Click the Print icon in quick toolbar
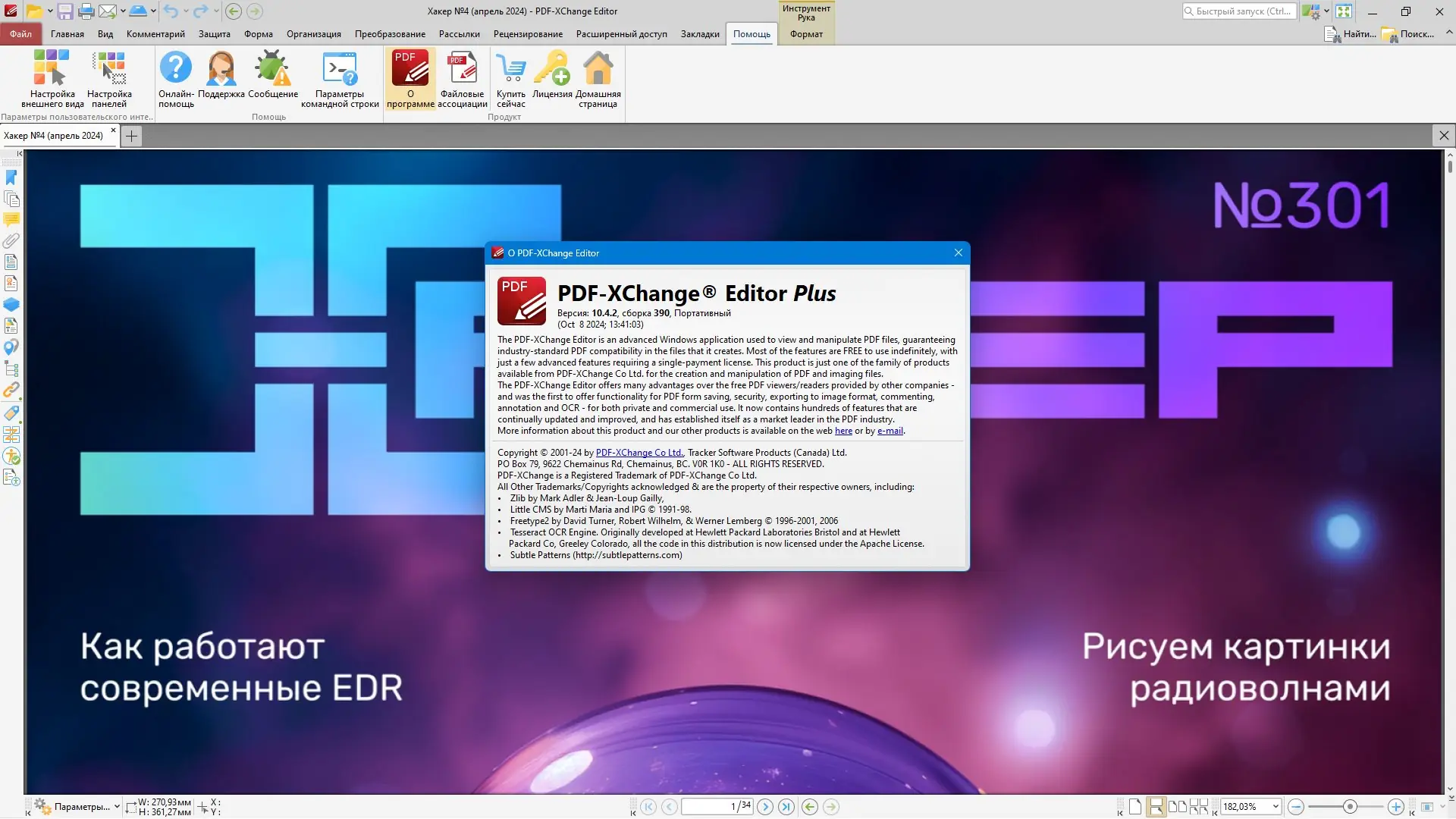This screenshot has width=1456, height=819. 86,11
